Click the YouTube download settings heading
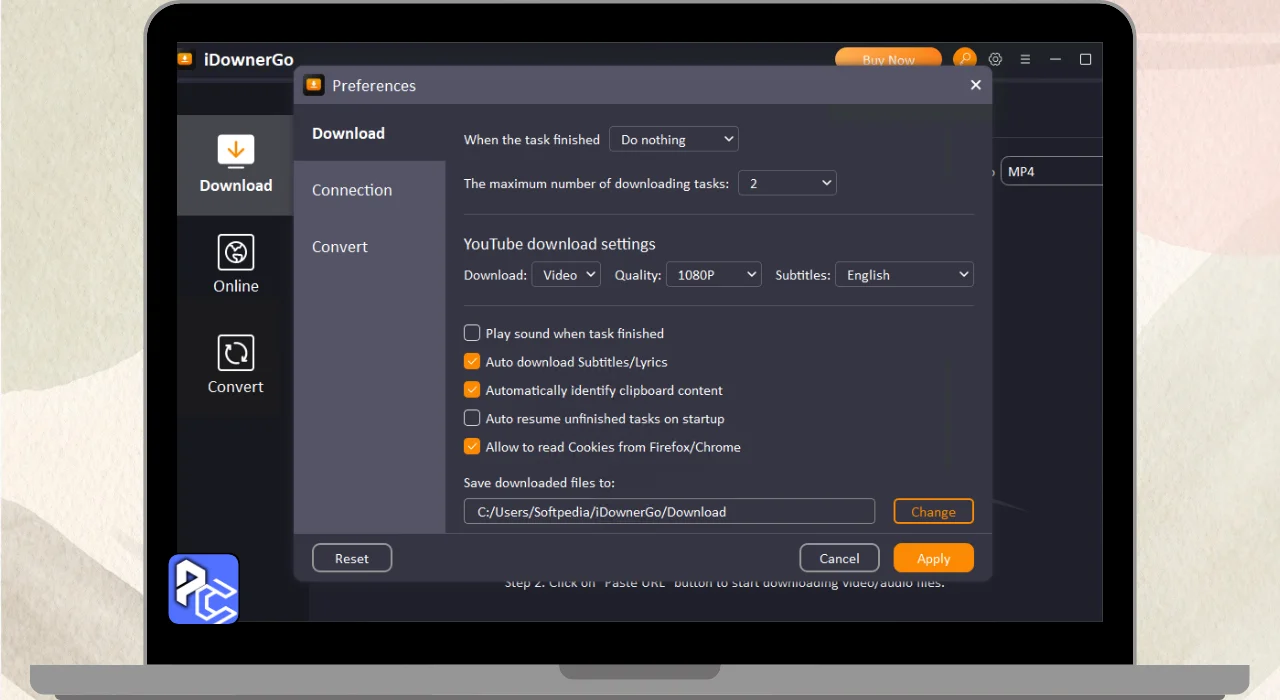The width and height of the screenshot is (1280, 700). (559, 244)
